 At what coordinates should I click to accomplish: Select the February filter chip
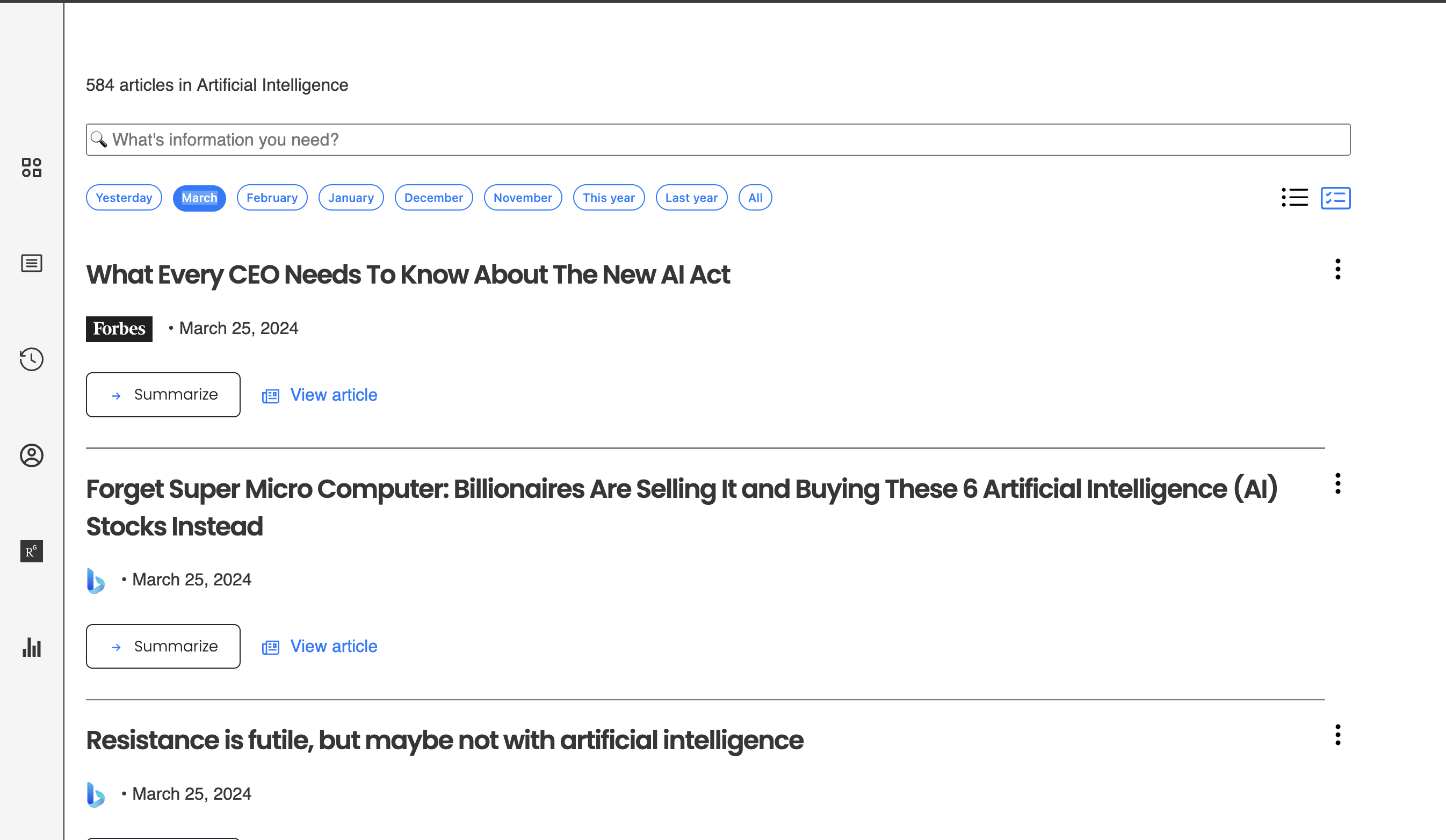pos(272,198)
